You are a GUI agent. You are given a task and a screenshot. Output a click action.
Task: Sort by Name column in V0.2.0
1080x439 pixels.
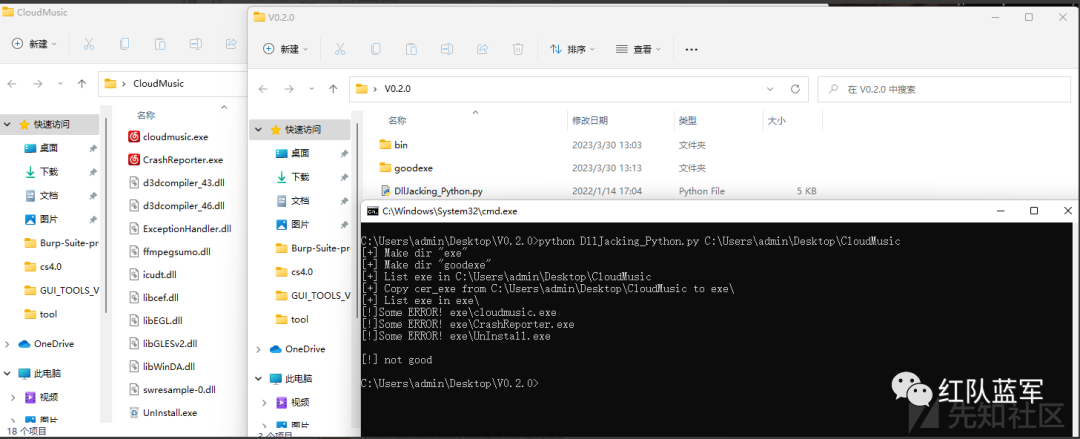point(397,121)
